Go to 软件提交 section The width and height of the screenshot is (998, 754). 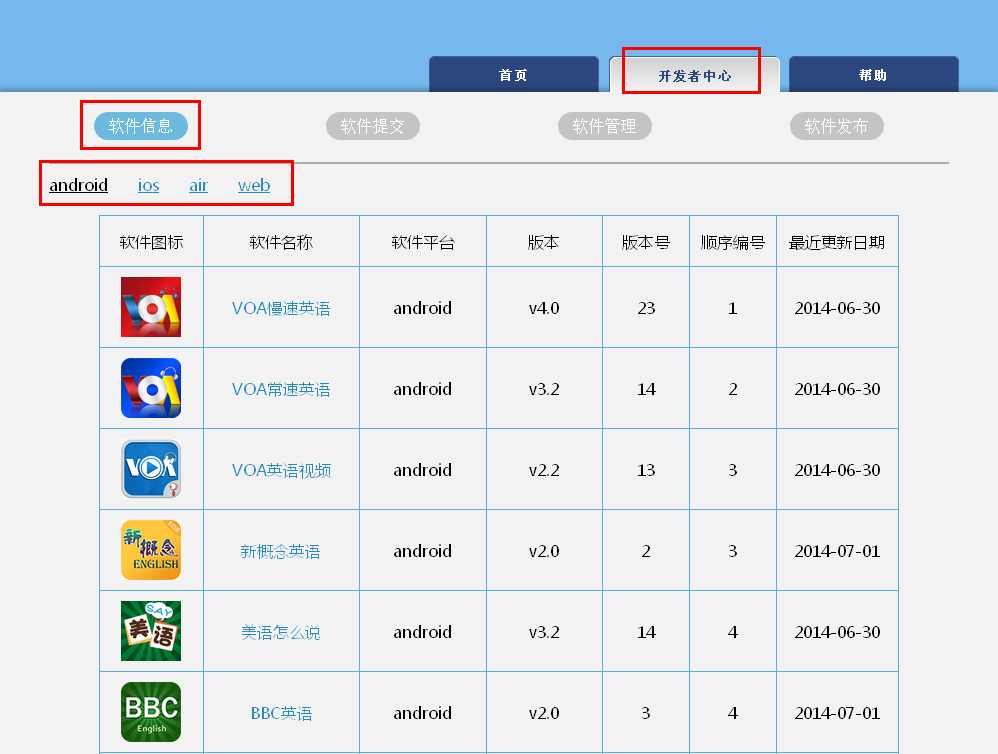pos(372,126)
